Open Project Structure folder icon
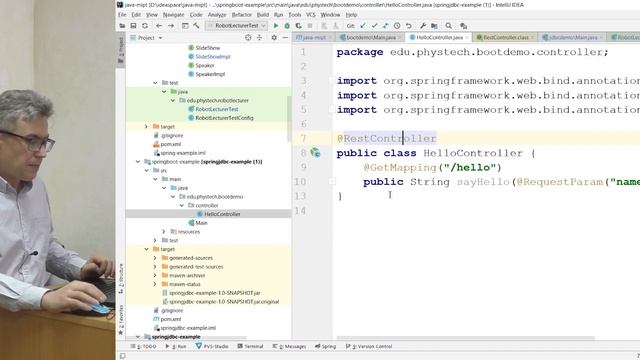The image size is (640, 360). [434, 26]
